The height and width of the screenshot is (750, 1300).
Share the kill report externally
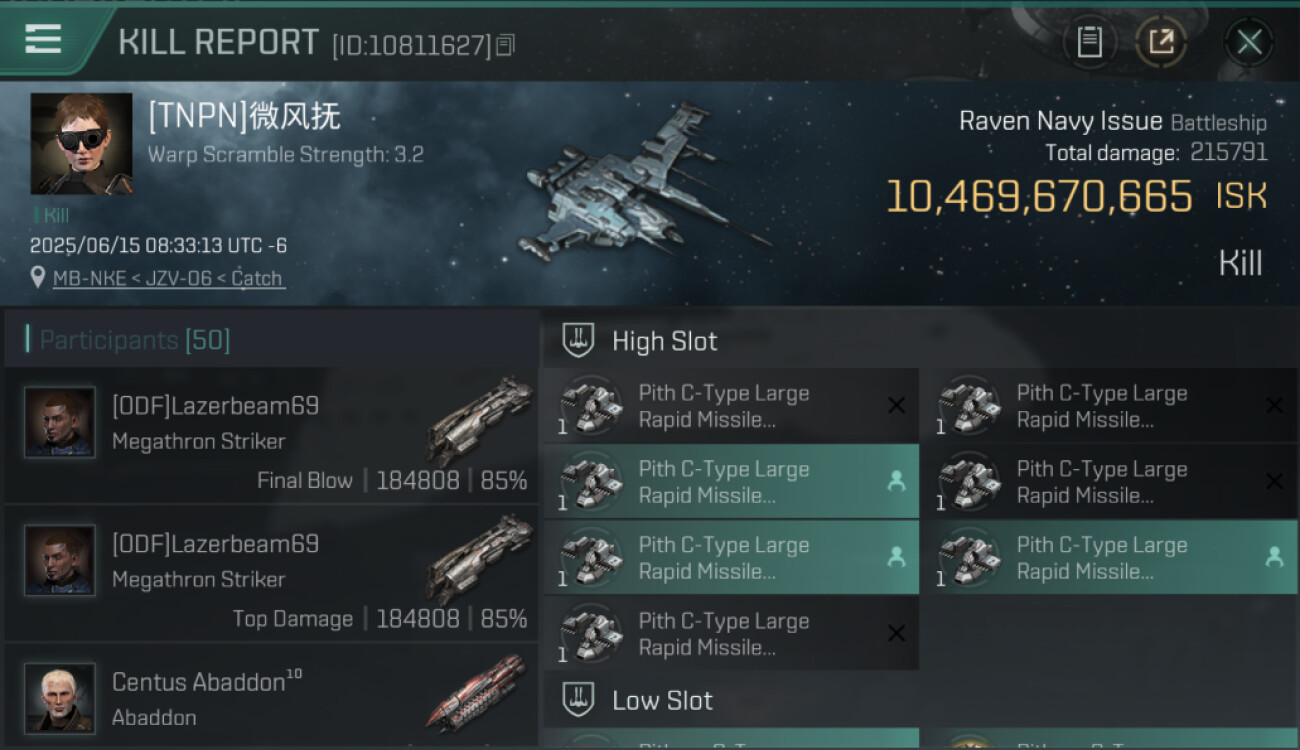pyautogui.click(x=1160, y=42)
